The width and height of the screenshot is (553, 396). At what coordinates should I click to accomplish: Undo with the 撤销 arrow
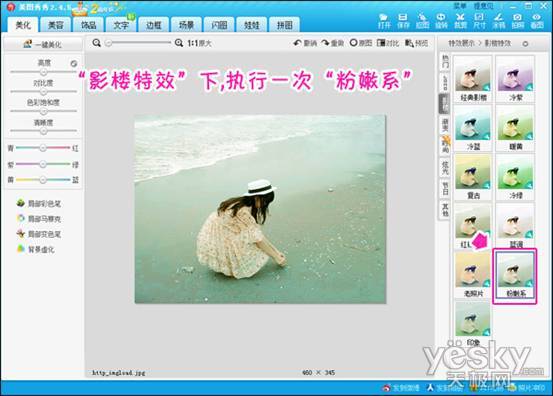pyautogui.click(x=305, y=43)
